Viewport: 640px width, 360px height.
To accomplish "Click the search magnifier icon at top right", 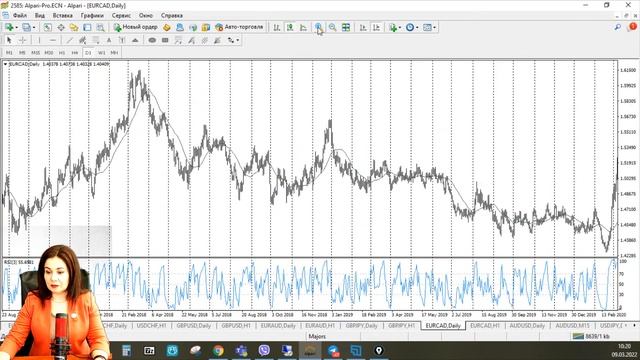I will [618, 27].
